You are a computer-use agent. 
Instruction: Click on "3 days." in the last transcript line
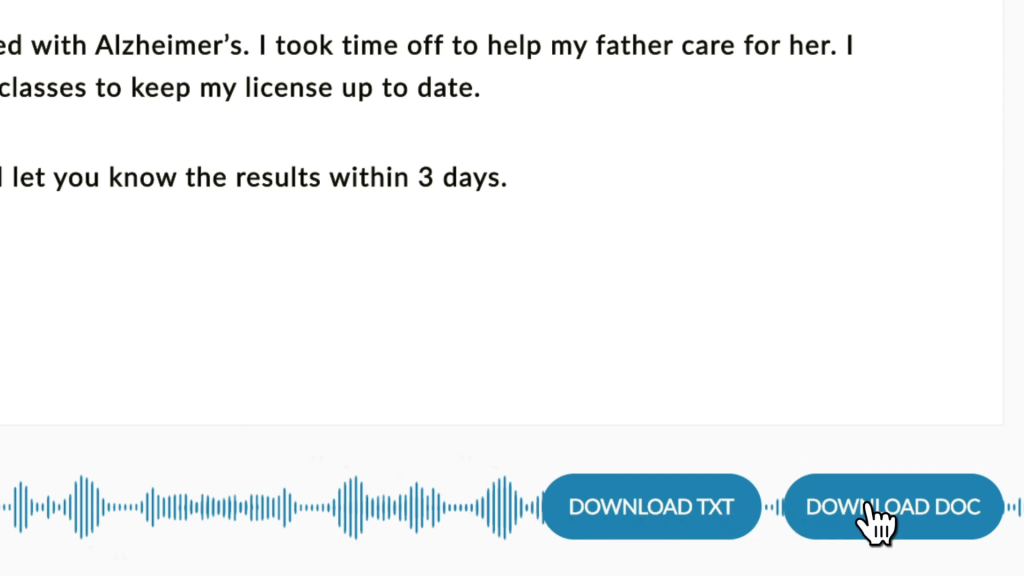pyautogui.click(x=462, y=177)
